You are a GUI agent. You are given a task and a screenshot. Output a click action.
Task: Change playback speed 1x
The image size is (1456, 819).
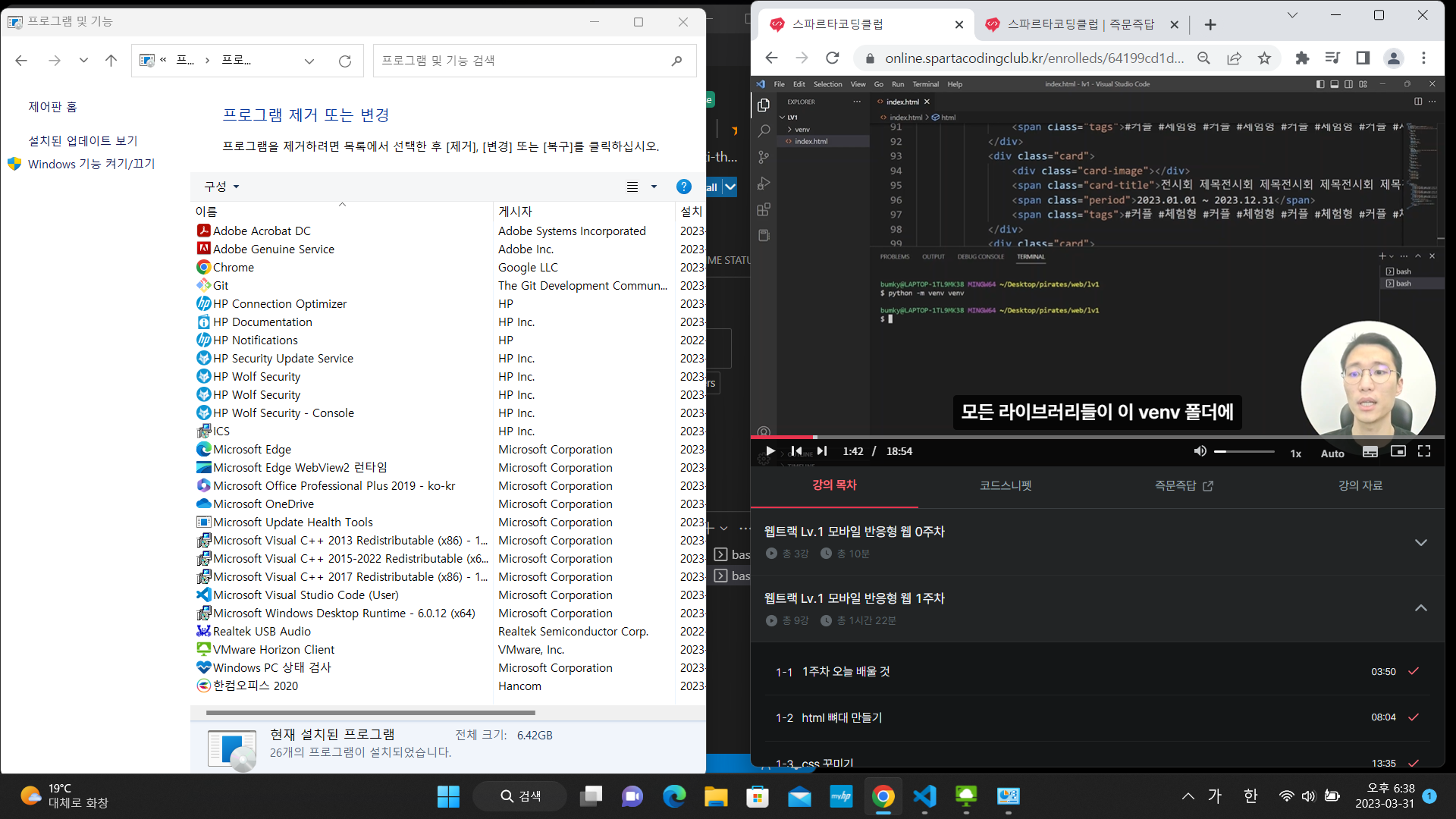click(1296, 453)
